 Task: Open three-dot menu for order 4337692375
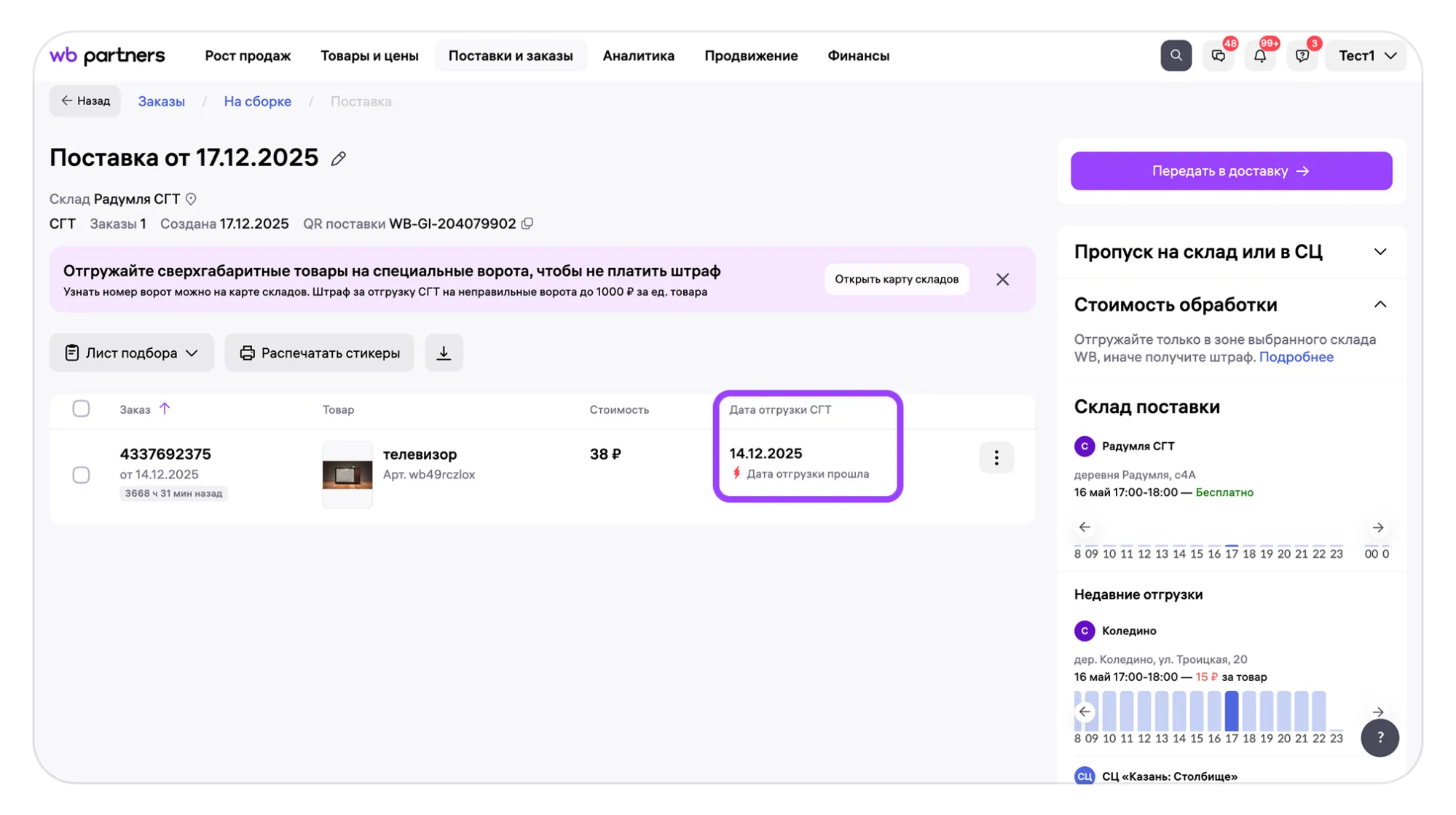tap(996, 457)
